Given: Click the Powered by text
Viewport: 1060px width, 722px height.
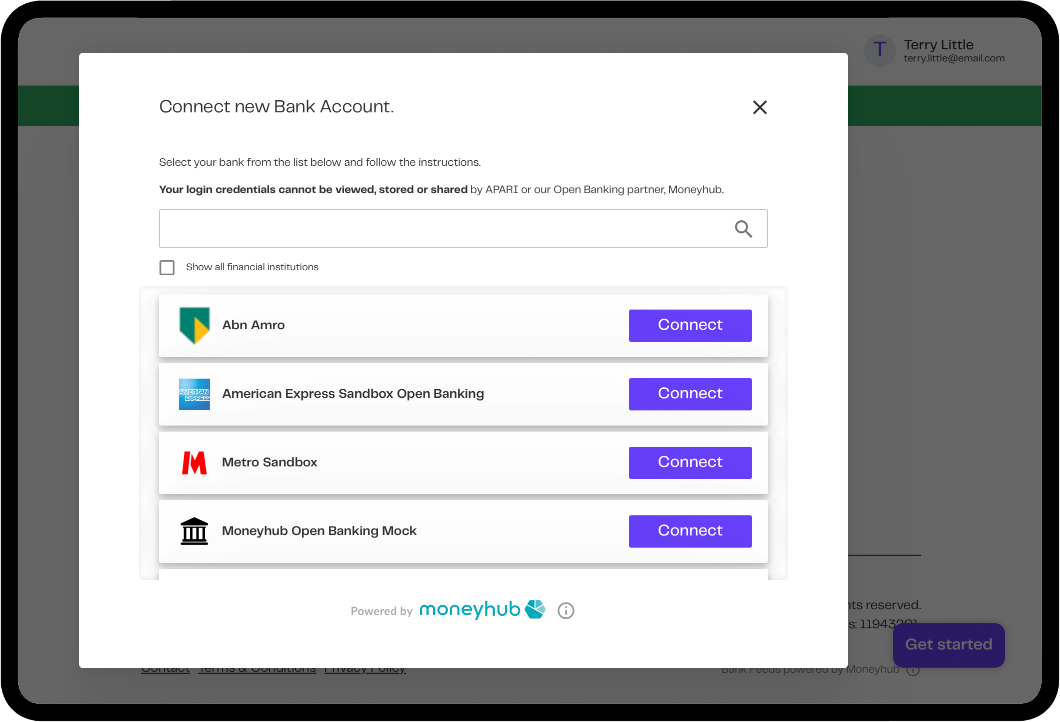Looking at the screenshot, I should [x=381, y=611].
